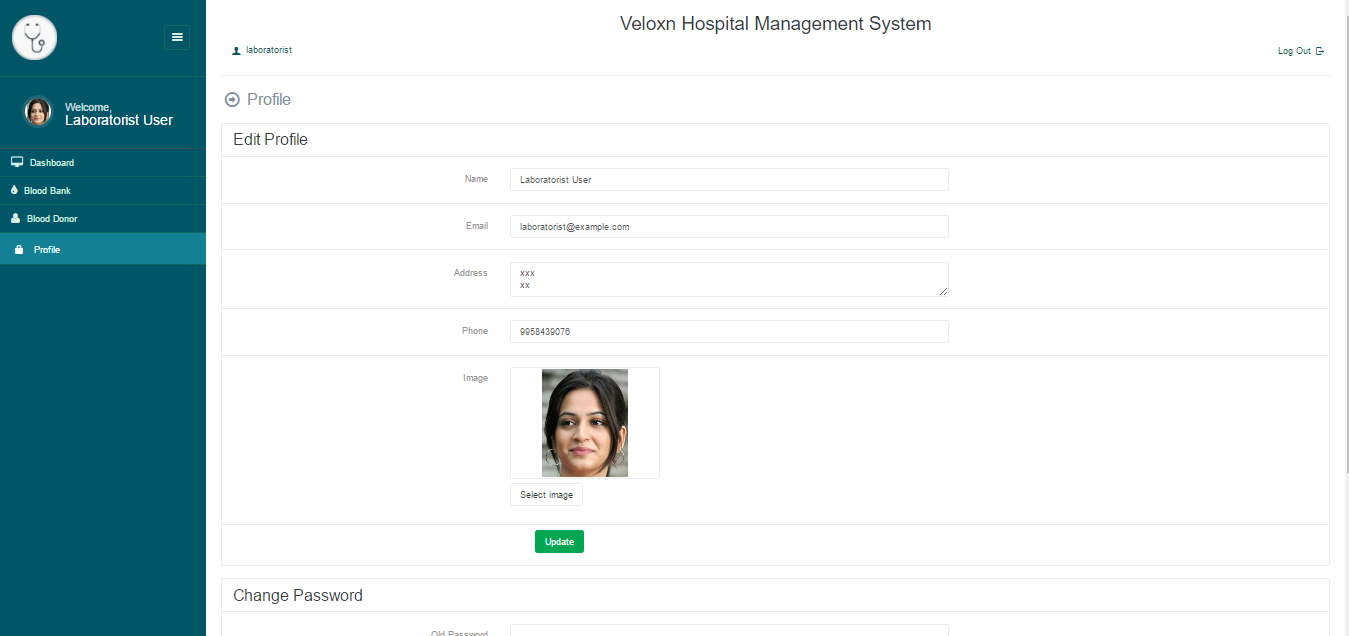This screenshot has width=1349, height=636.
Task: Click the Blood Donor person icon
Action: pyautogui.click(x=15, y=218)
